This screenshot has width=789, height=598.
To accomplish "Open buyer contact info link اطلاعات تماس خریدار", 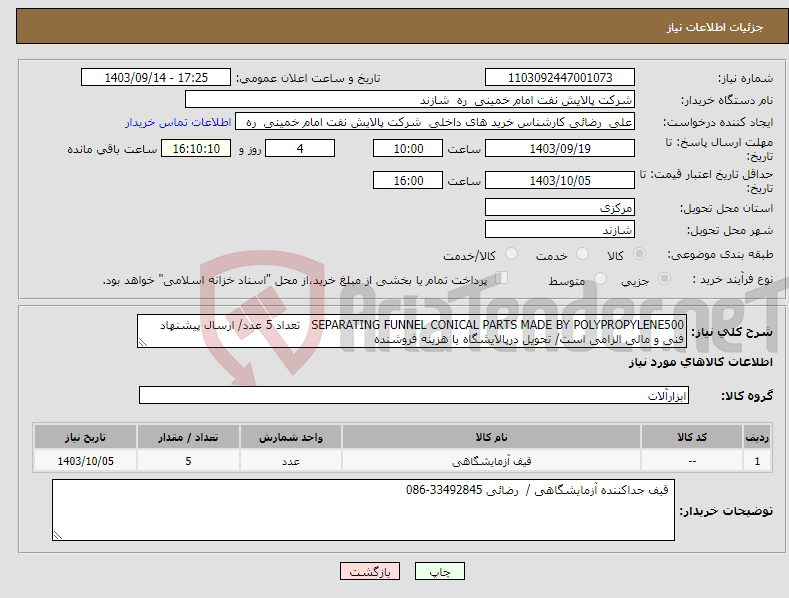I will [178, 122].
